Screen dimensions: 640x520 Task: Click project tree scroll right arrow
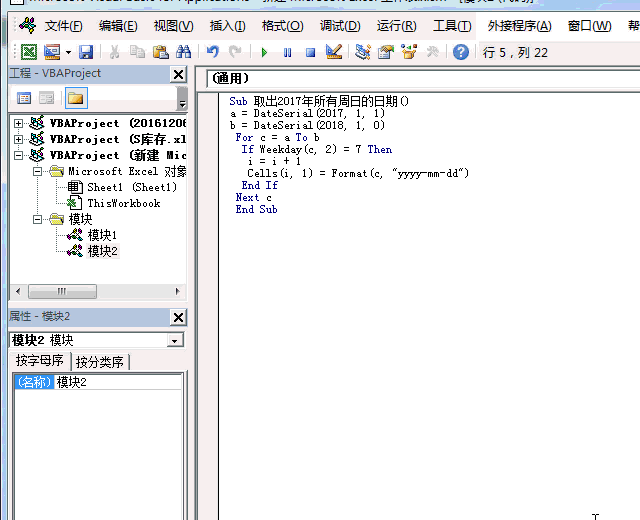pyautogui.click(x=177, y=291)
